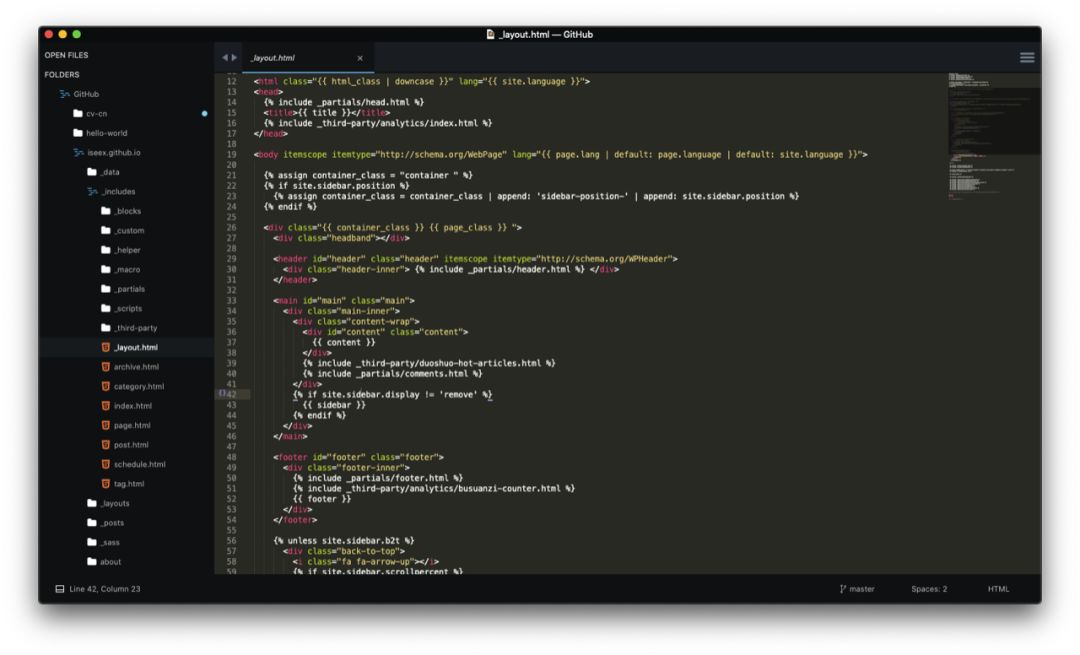Close the _layout.html tab
1080x655 pixels.
360,59
